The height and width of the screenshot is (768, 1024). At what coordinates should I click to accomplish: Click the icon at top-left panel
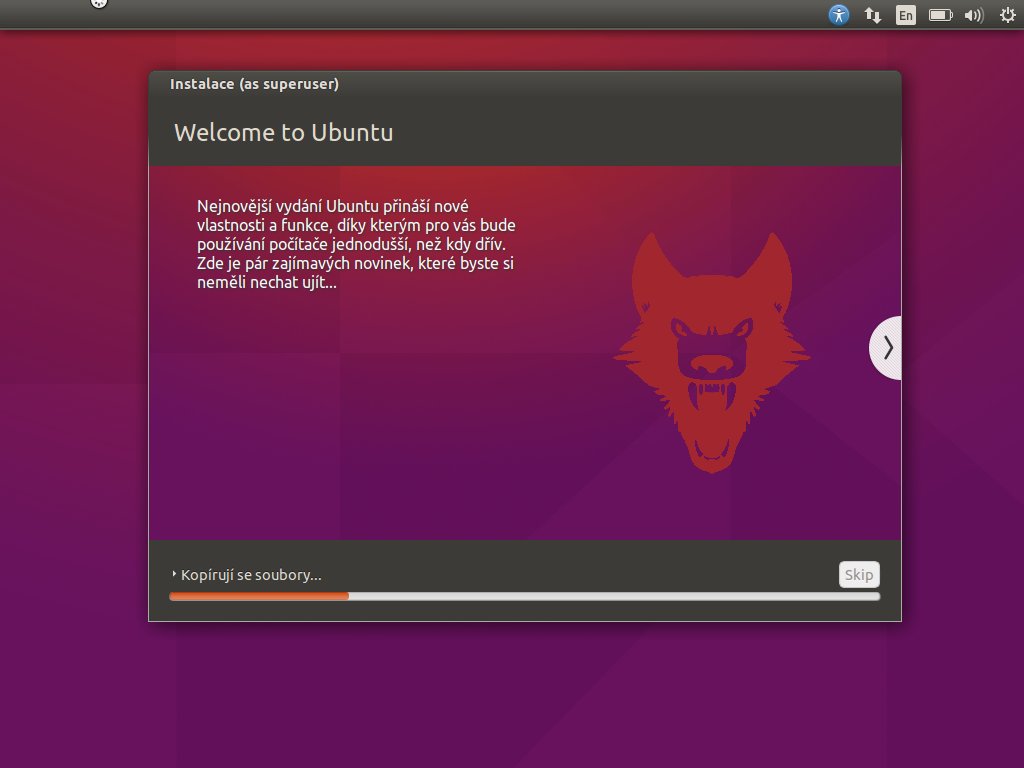[99, 4]
